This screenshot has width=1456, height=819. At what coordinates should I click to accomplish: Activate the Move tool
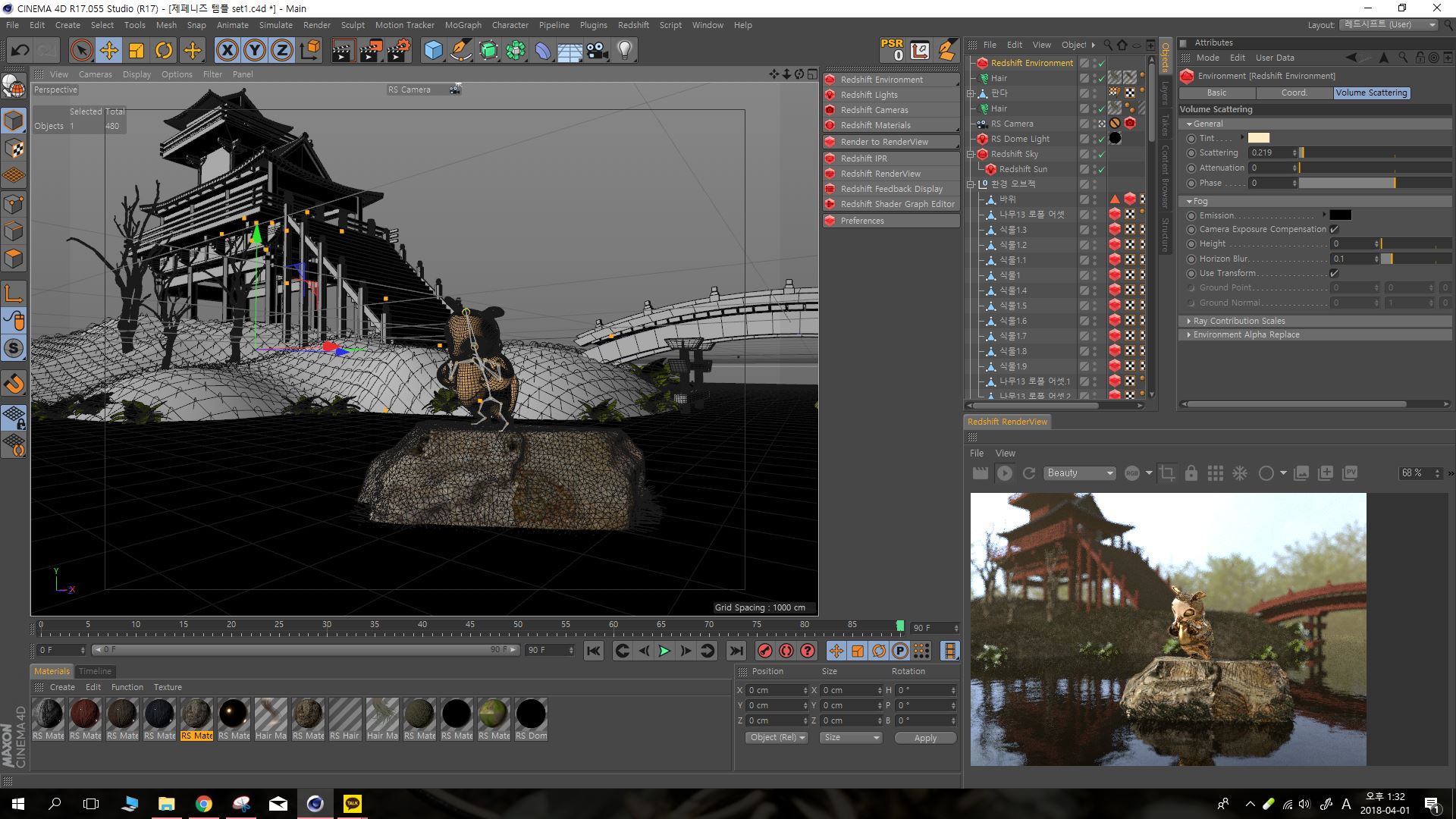[x=108, y=51]
